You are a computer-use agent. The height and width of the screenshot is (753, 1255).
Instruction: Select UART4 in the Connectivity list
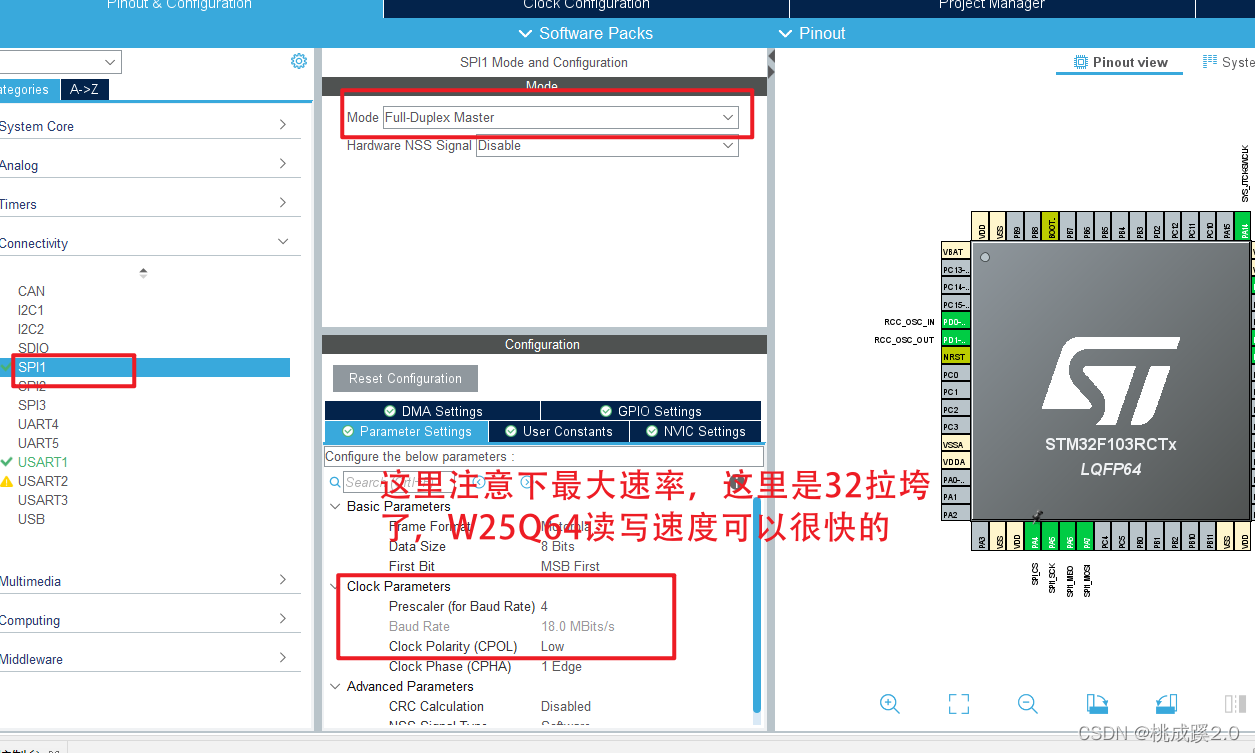pyautogui.click(x=38, y=424)
